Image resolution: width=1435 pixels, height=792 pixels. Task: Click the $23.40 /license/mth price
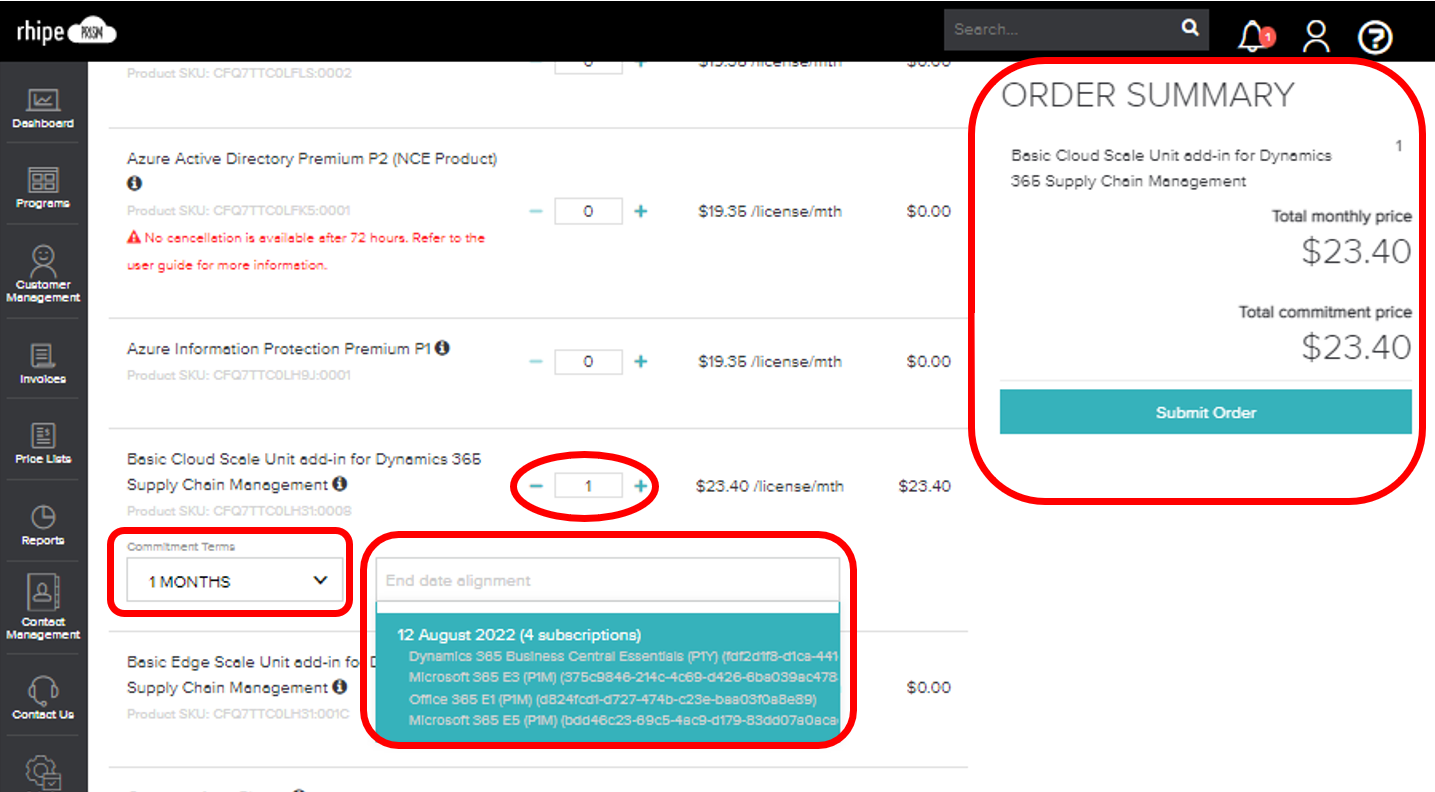click(770, 486)
